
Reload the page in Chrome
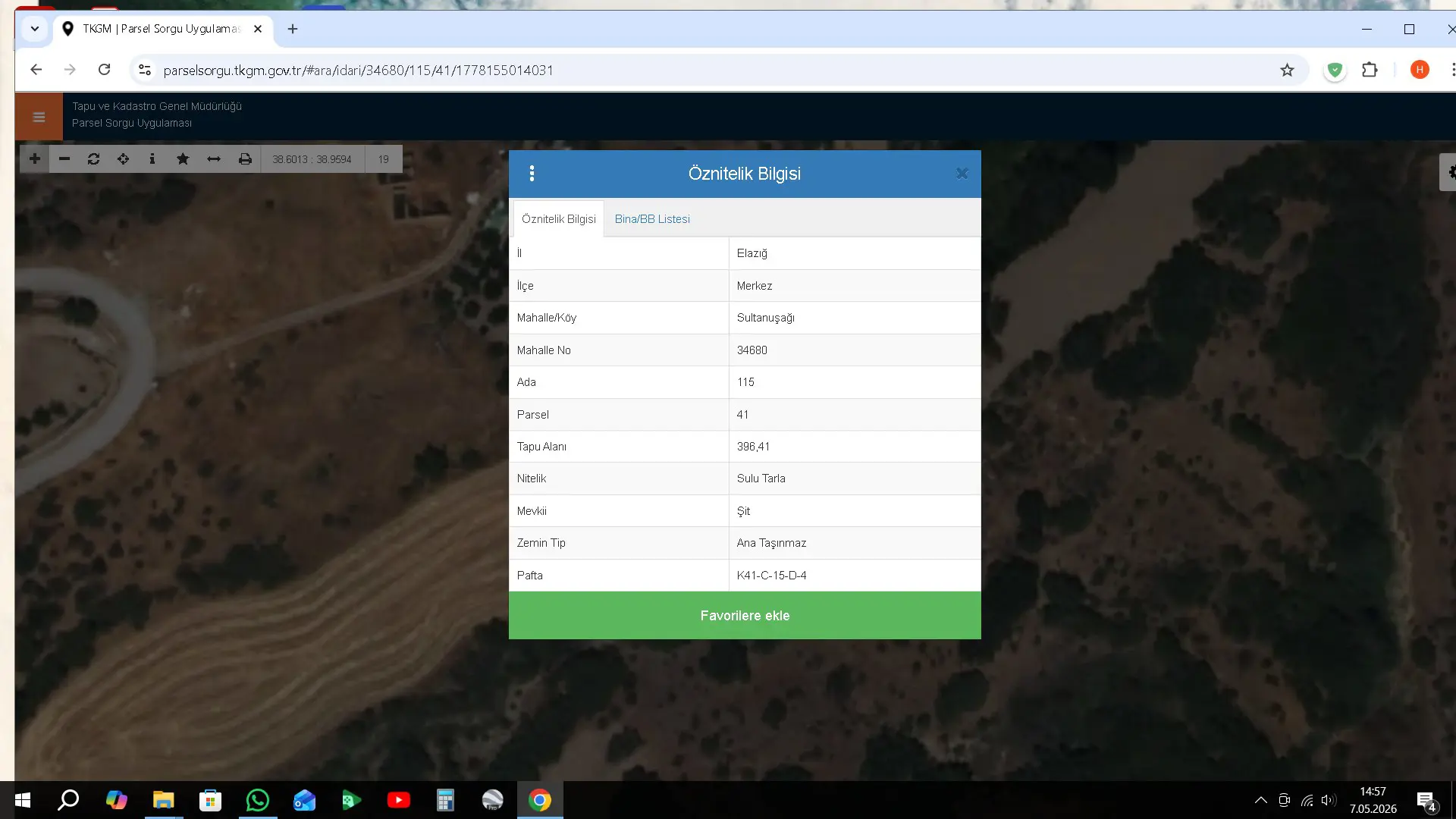point(105,70)
